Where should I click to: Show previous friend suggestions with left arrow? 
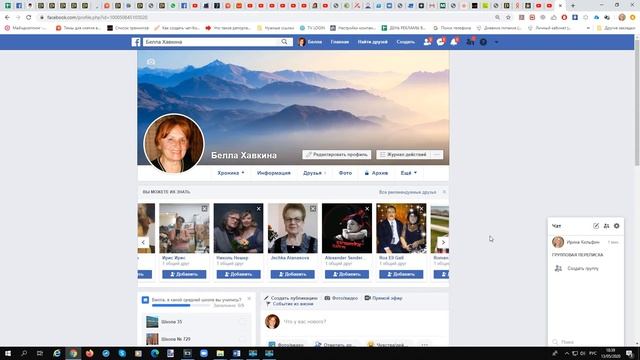pos(143,242)
